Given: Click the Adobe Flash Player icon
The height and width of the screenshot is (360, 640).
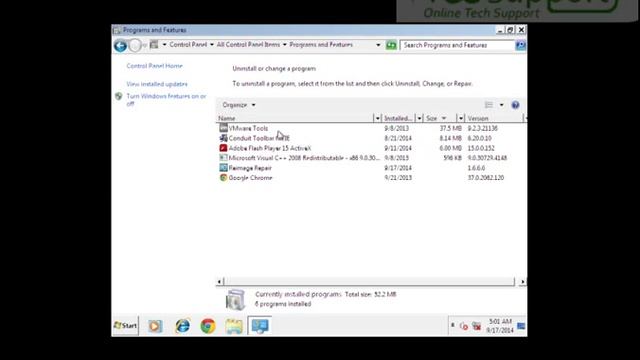Looking at the screenshot, I should pyautogui.click(x=223, y=148).
